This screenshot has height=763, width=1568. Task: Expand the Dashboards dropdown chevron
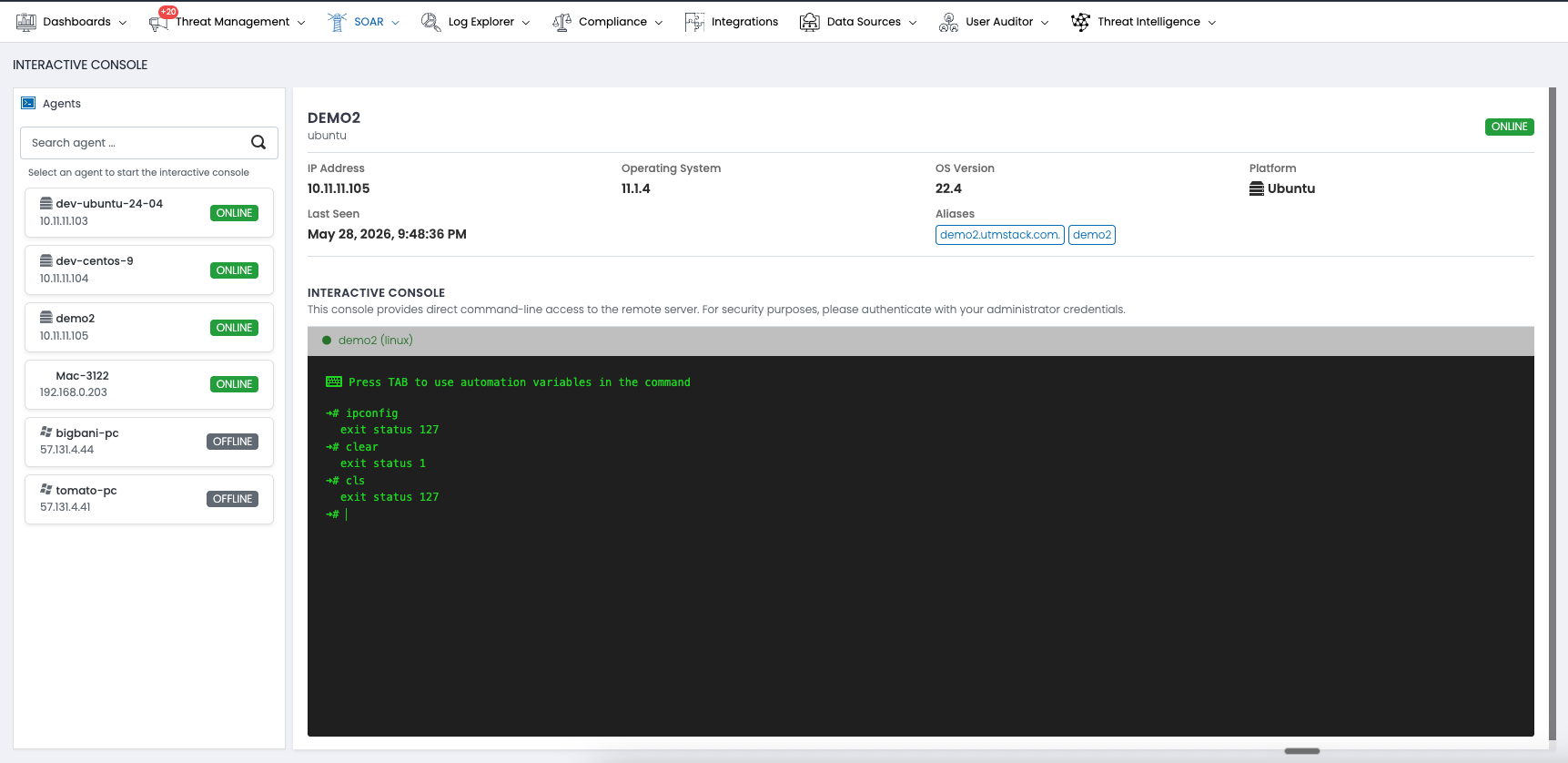click(x=123, y=23)
